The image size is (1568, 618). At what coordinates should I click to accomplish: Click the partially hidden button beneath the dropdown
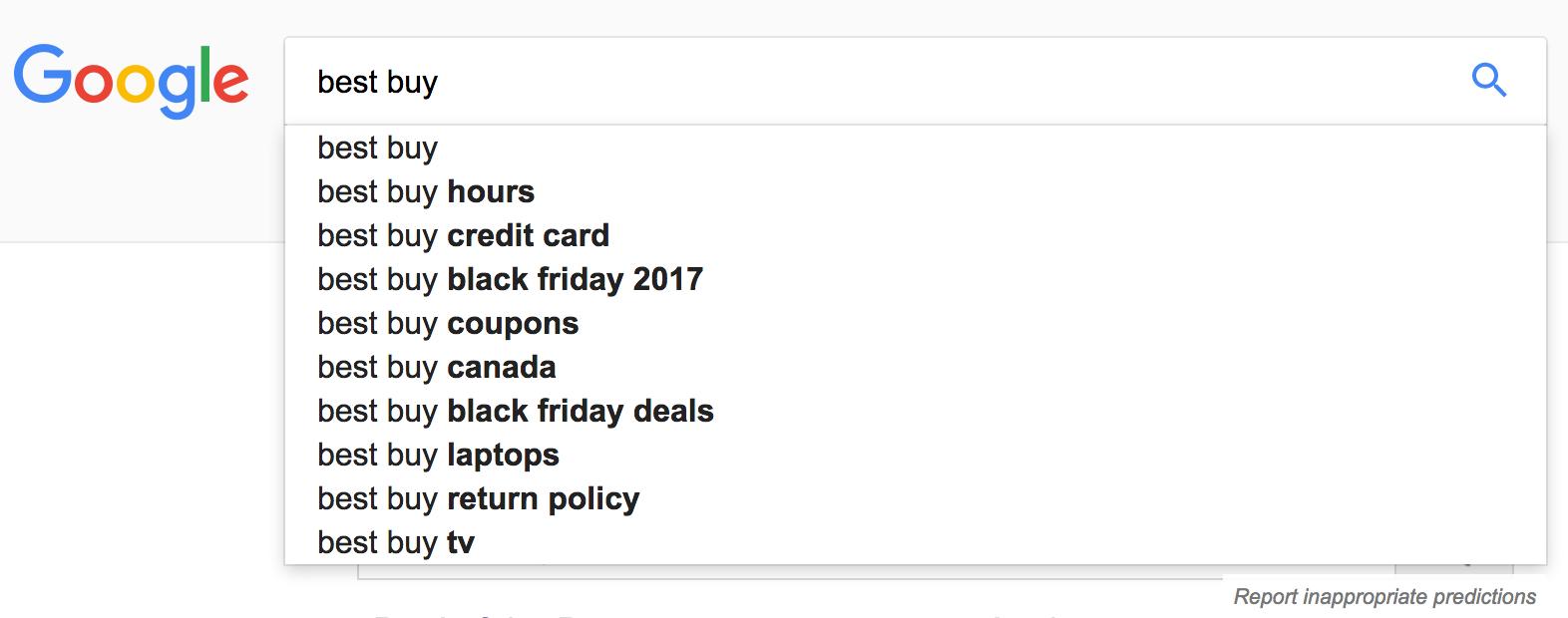click(x=1453, y=570)
